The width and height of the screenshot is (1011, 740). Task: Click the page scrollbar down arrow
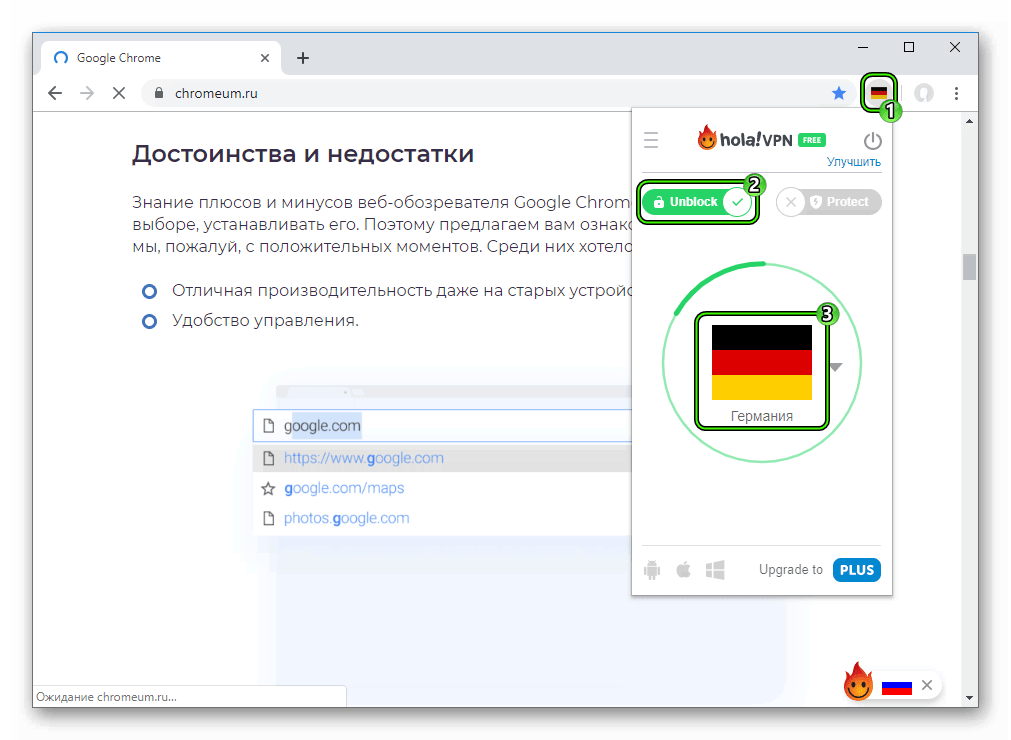(x=969, y=697)
